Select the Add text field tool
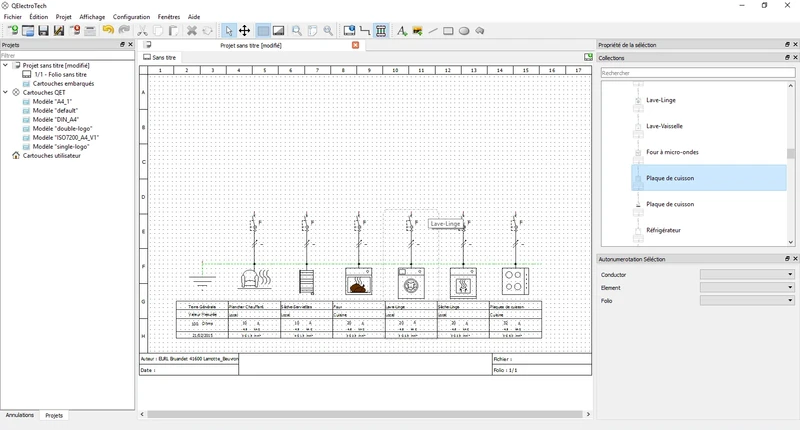 click(402, 31)
